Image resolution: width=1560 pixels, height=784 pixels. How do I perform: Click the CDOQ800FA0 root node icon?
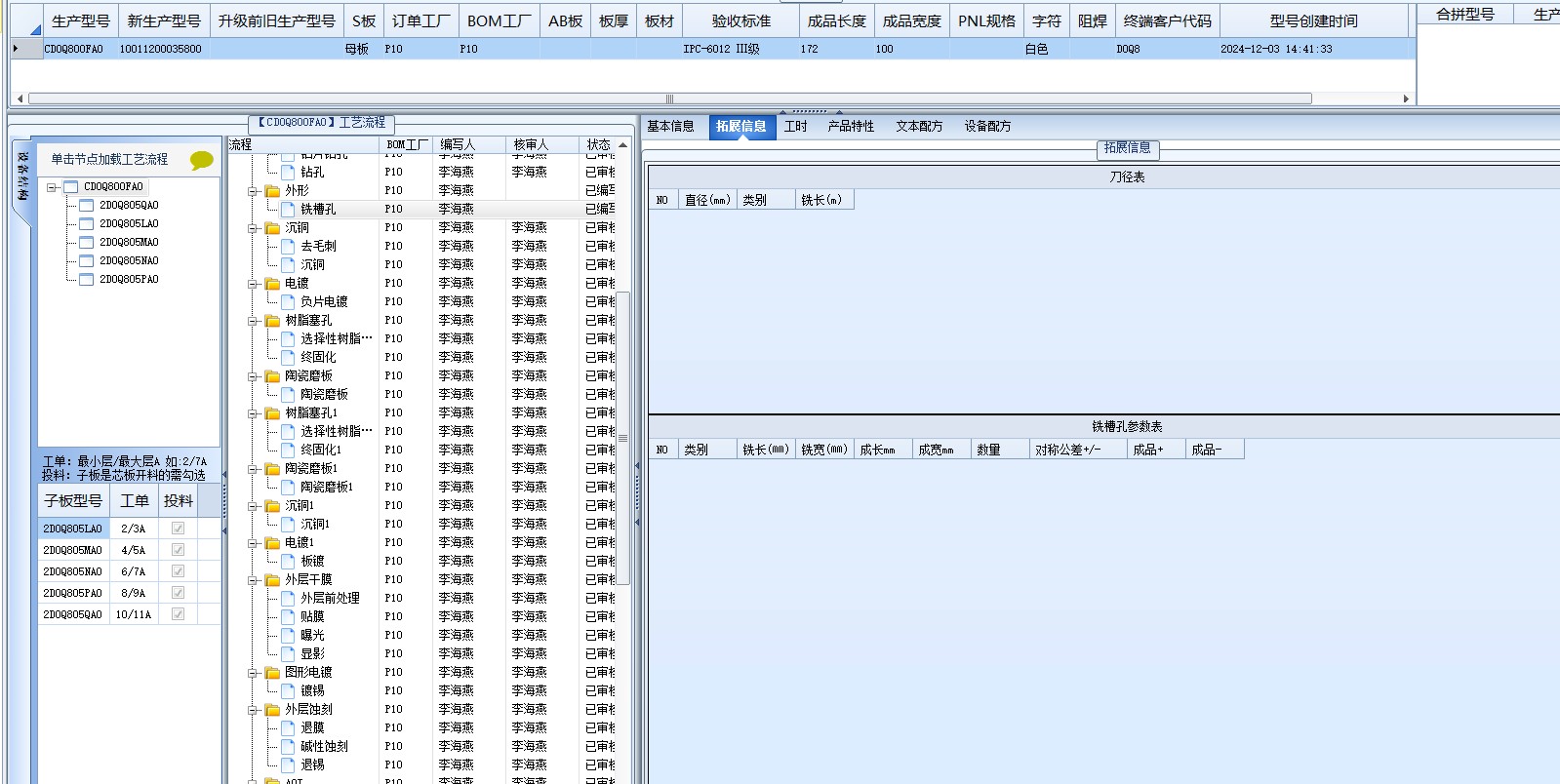click(x=70, y=186)
